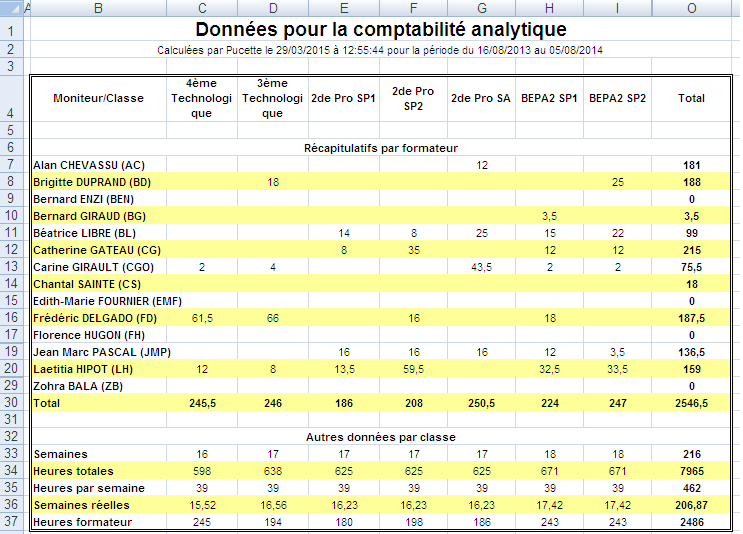Viewport: 743px width, 534px height.
Task: Select the cell 'Brigitte DUPRAND (BD)'
Action: 99,182
